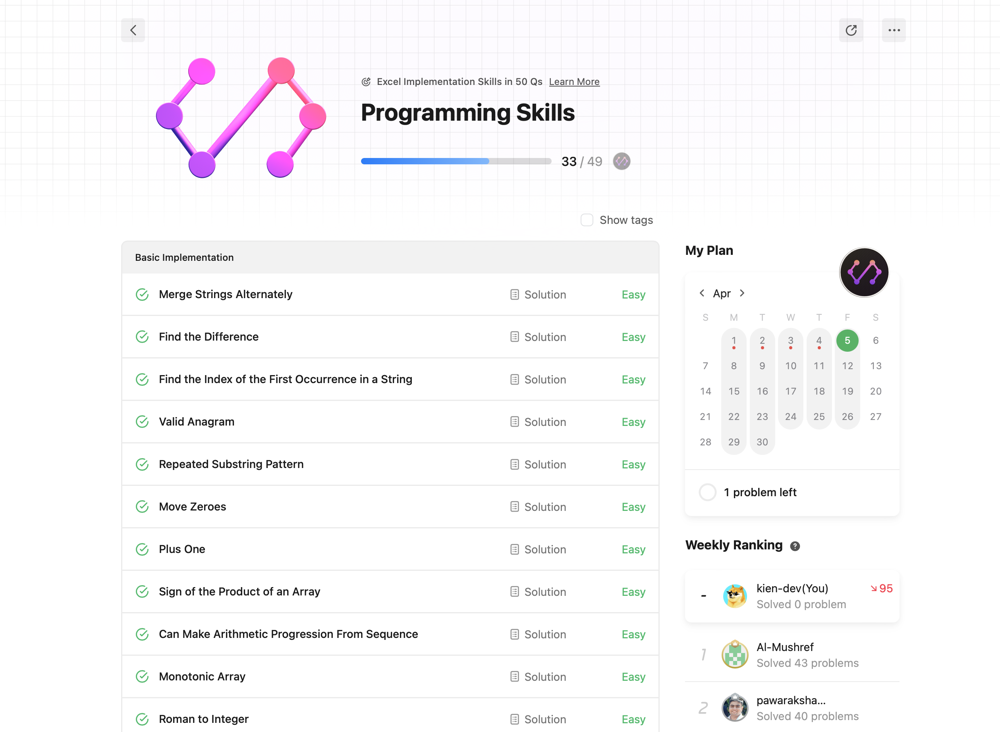
Task: Click the solution document icon for Valid Anagram
Action: click(515, 422)
